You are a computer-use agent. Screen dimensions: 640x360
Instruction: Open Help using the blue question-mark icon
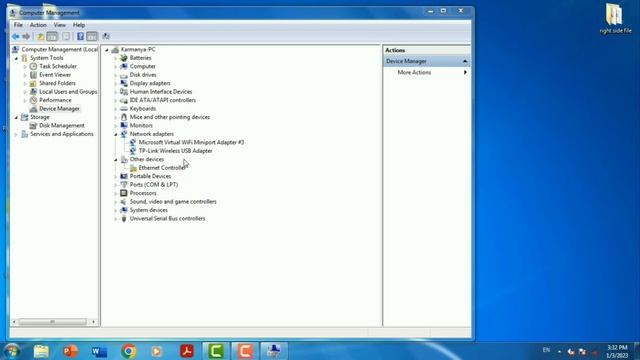coord(80,36)
